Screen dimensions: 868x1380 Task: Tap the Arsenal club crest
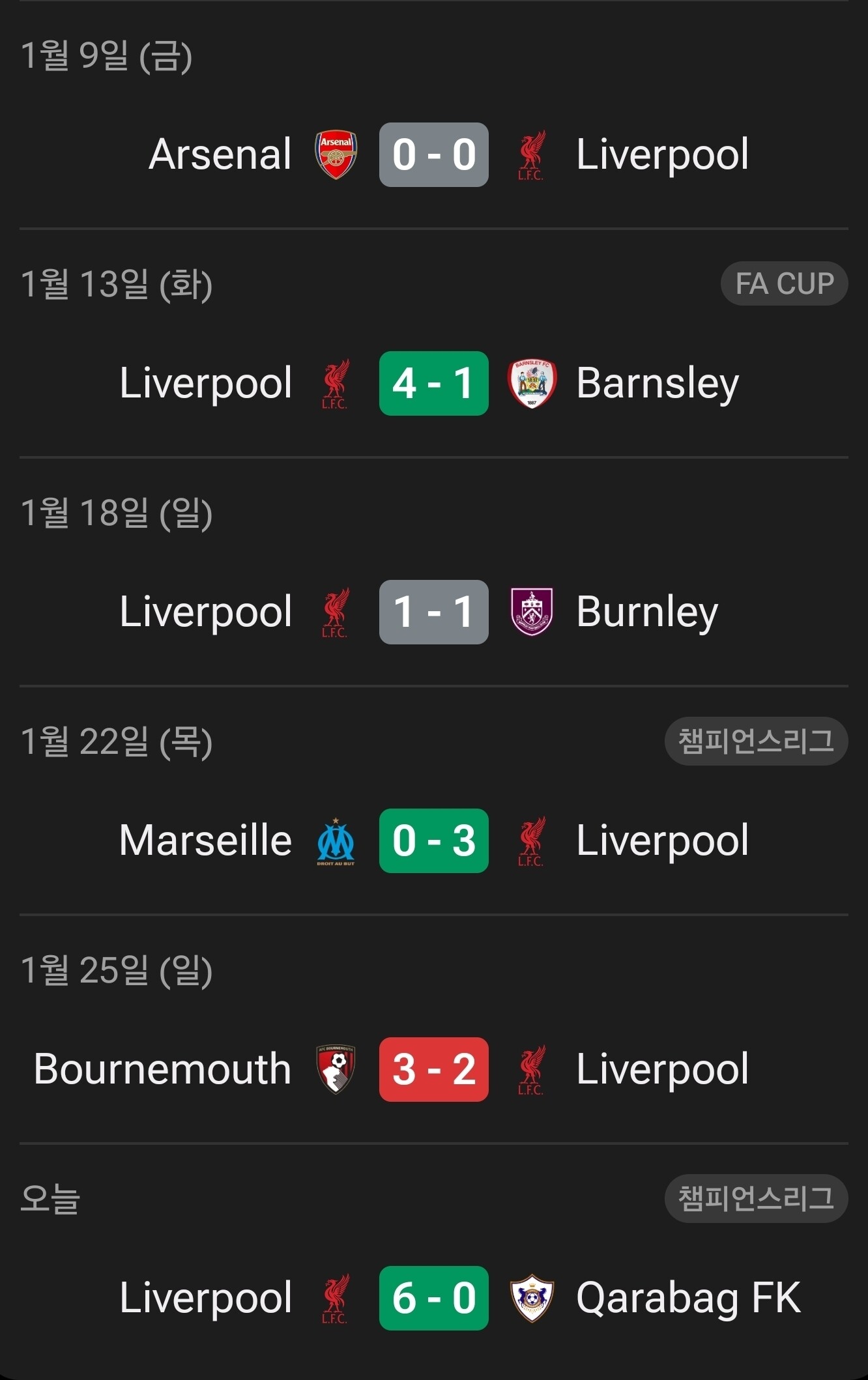click(x=336, y=154)
